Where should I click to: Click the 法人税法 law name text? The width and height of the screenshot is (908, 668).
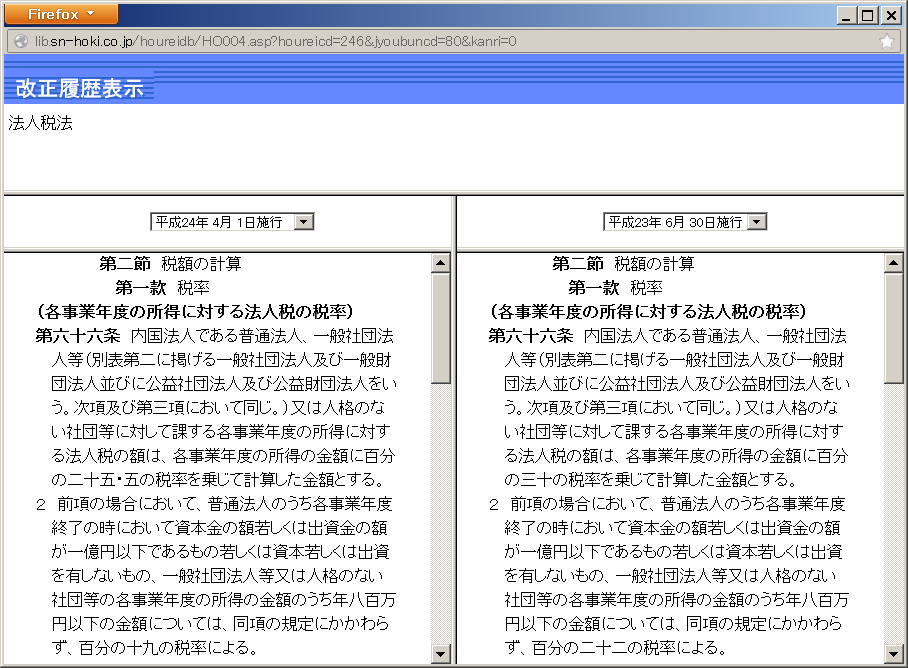point(41,123)
